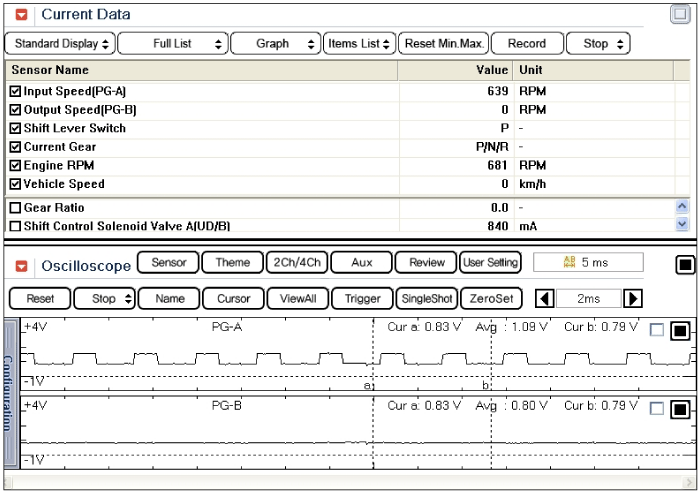Collapse the Current Data panel red arrow
This screenshot has height=493, width=700.
tap(21, 15)
